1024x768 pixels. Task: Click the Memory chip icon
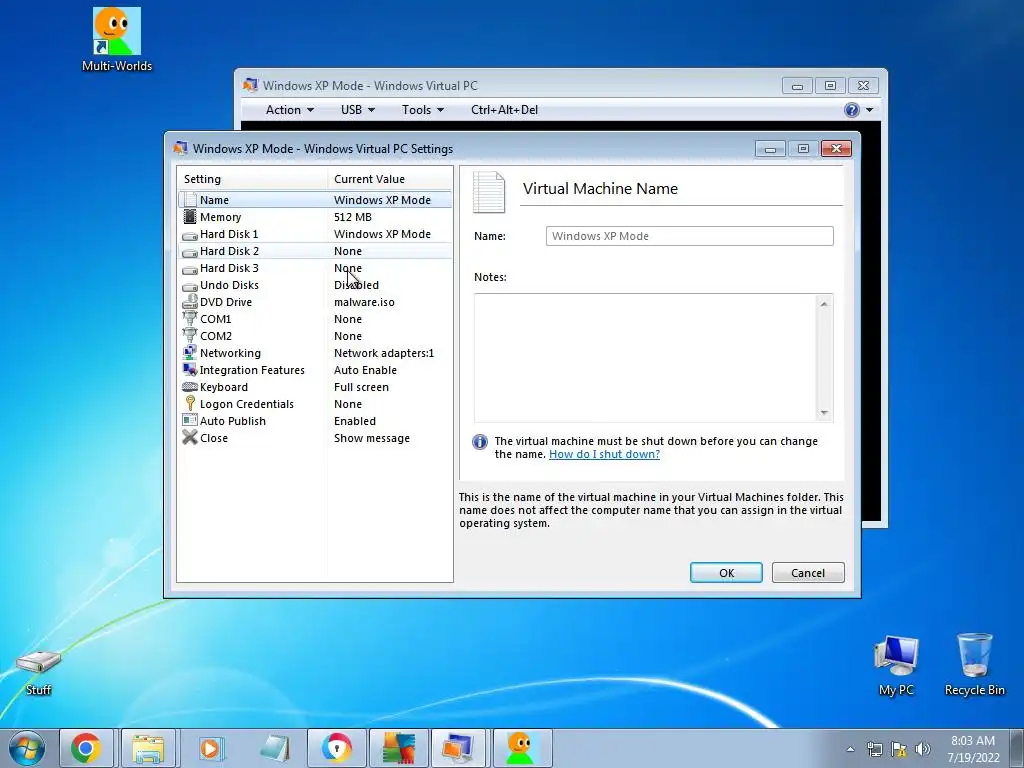click(x=190, y=217)
